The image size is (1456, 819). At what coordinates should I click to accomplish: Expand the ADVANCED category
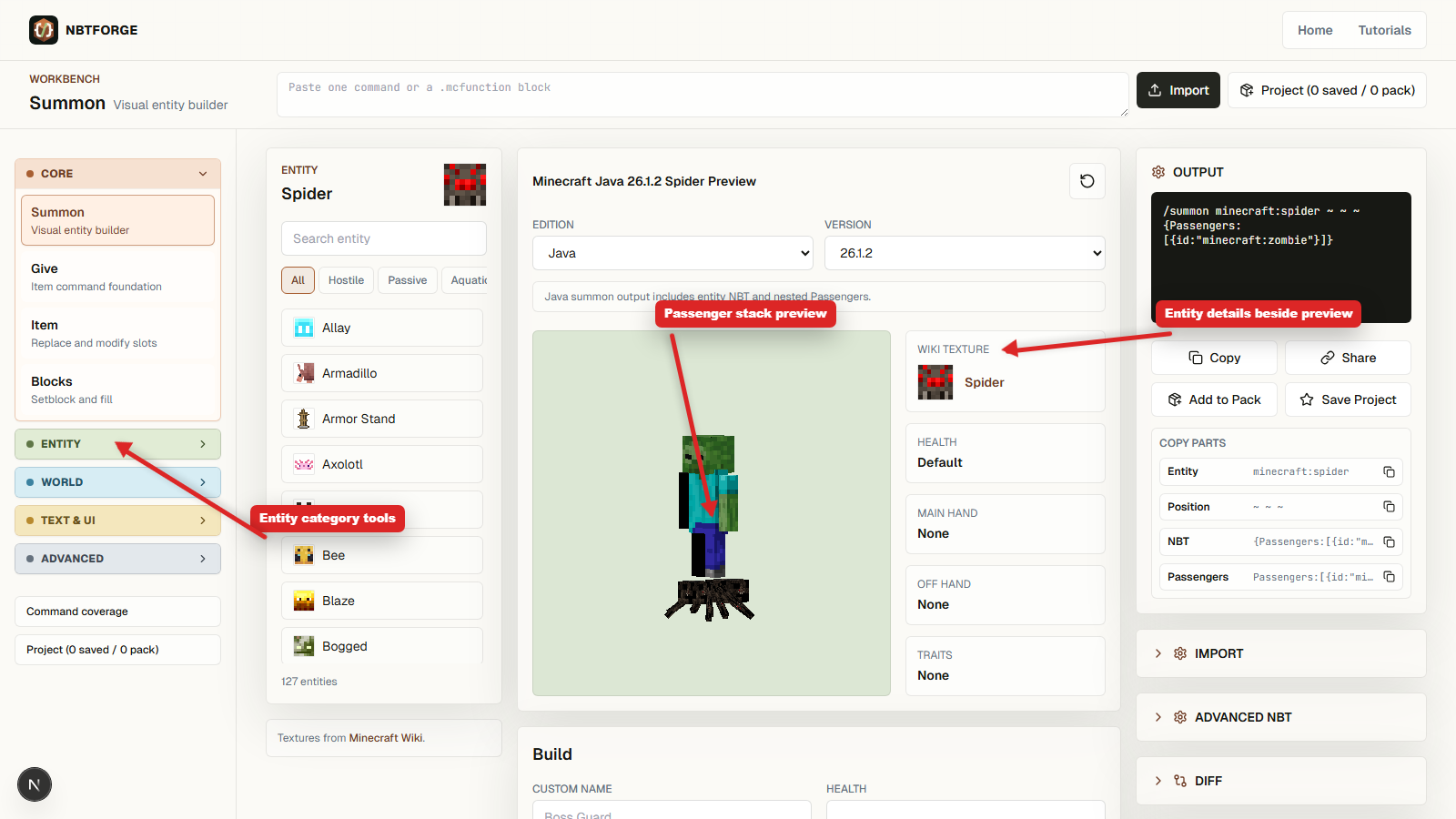pos(117,559)
